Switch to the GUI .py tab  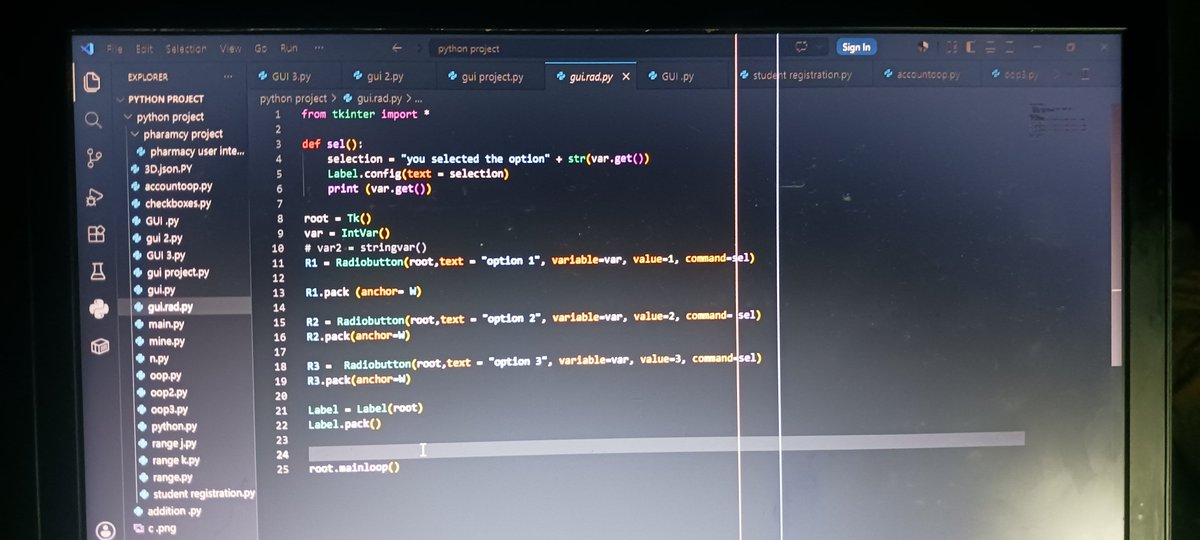(677, 76)
